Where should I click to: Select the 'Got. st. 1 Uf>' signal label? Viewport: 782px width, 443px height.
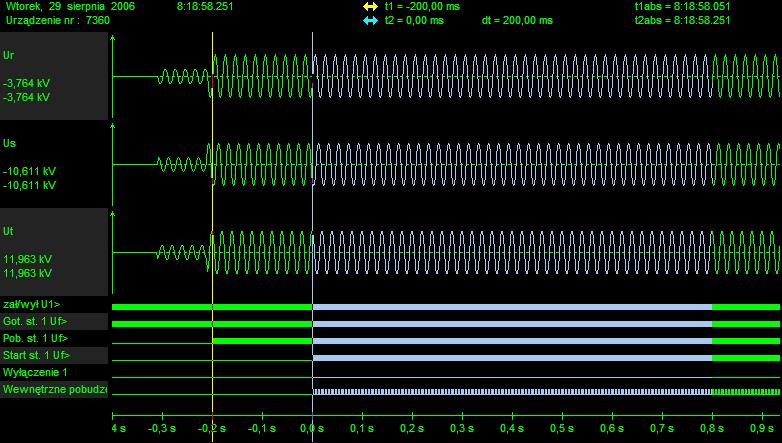(x=35, y=321)
